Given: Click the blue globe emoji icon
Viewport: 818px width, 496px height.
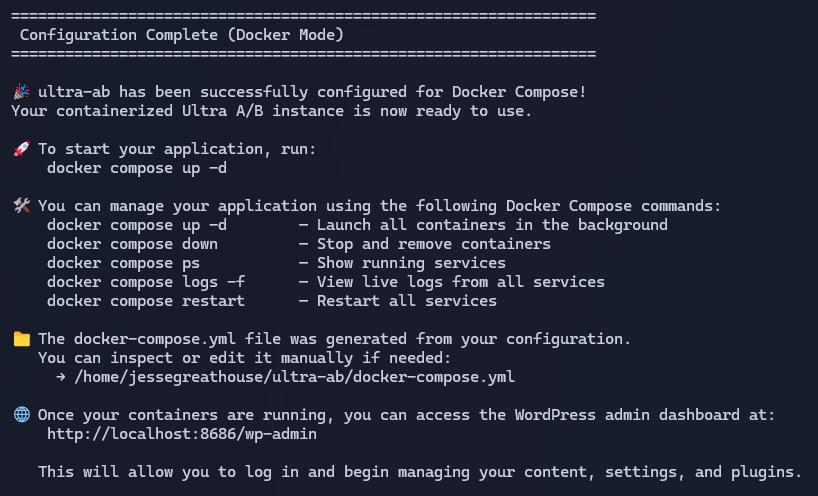Looking at the screenshot, I should coord(21,415).
